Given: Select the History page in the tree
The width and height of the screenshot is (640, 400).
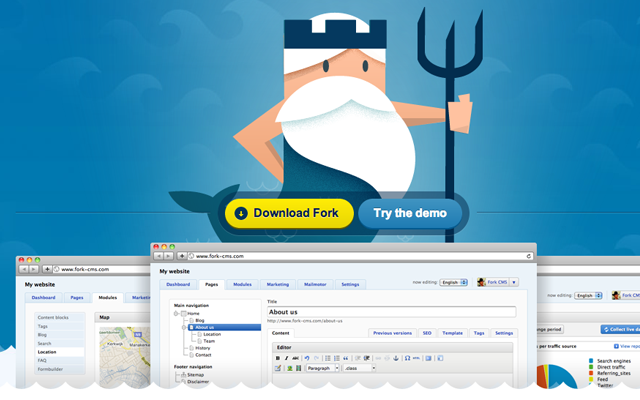Looking at the screenshot, I should 203,348.
